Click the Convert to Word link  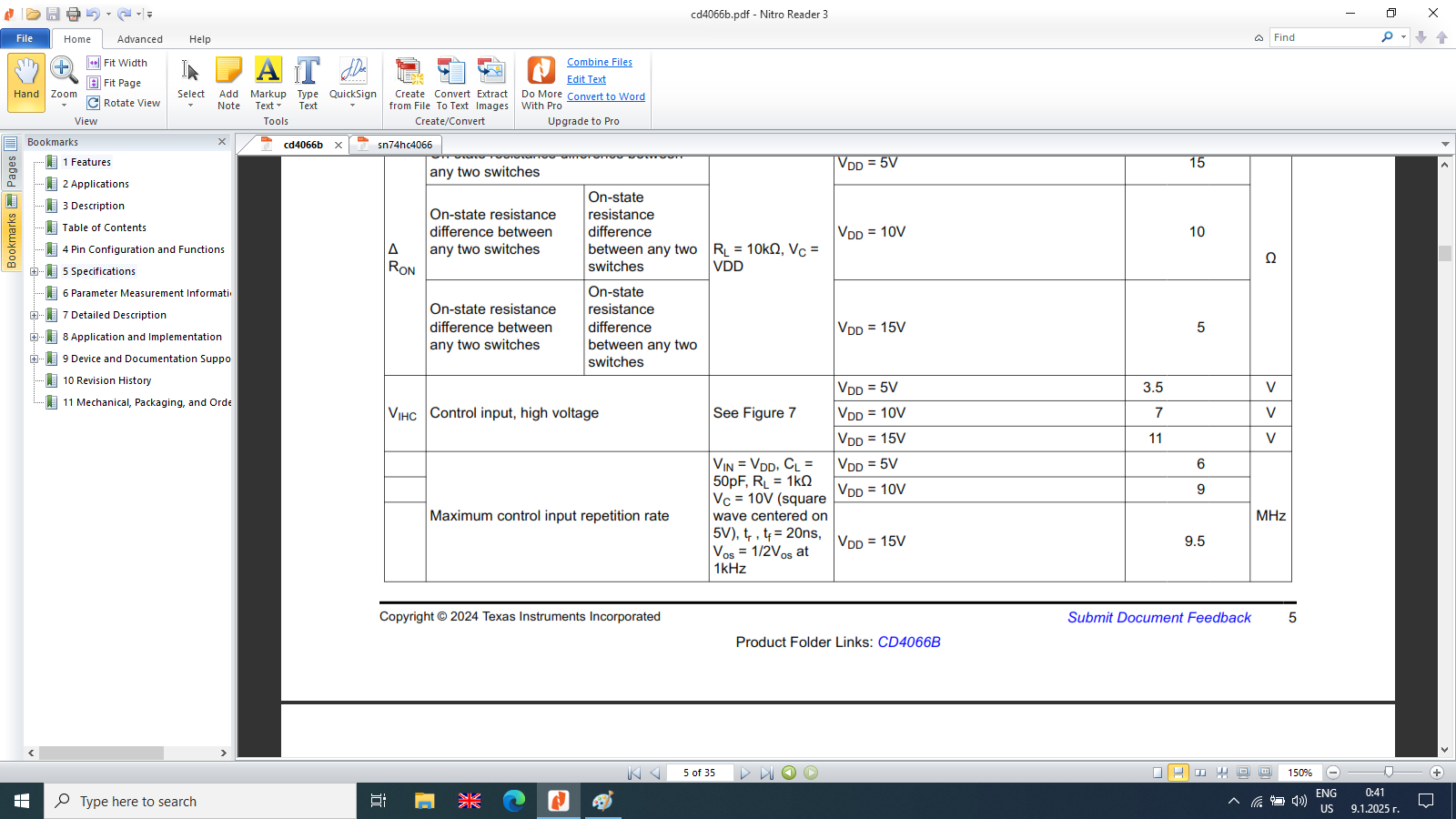[x=606, y=96]
